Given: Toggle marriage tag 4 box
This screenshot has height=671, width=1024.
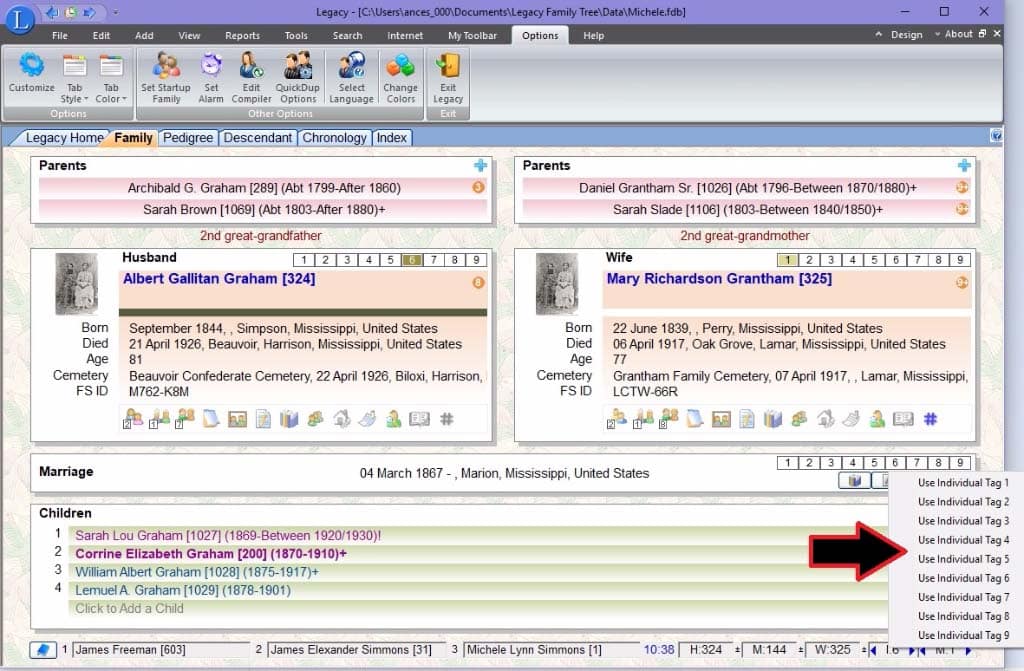Looking at the screenshot, I should click(x=852, y=463).
